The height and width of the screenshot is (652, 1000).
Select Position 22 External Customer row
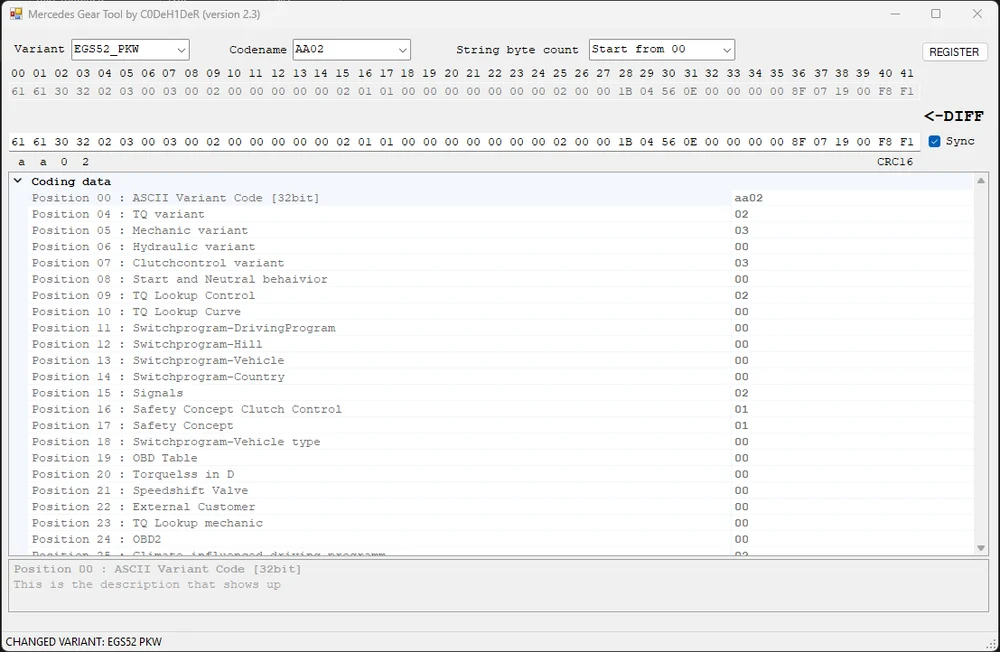point(501,507)
